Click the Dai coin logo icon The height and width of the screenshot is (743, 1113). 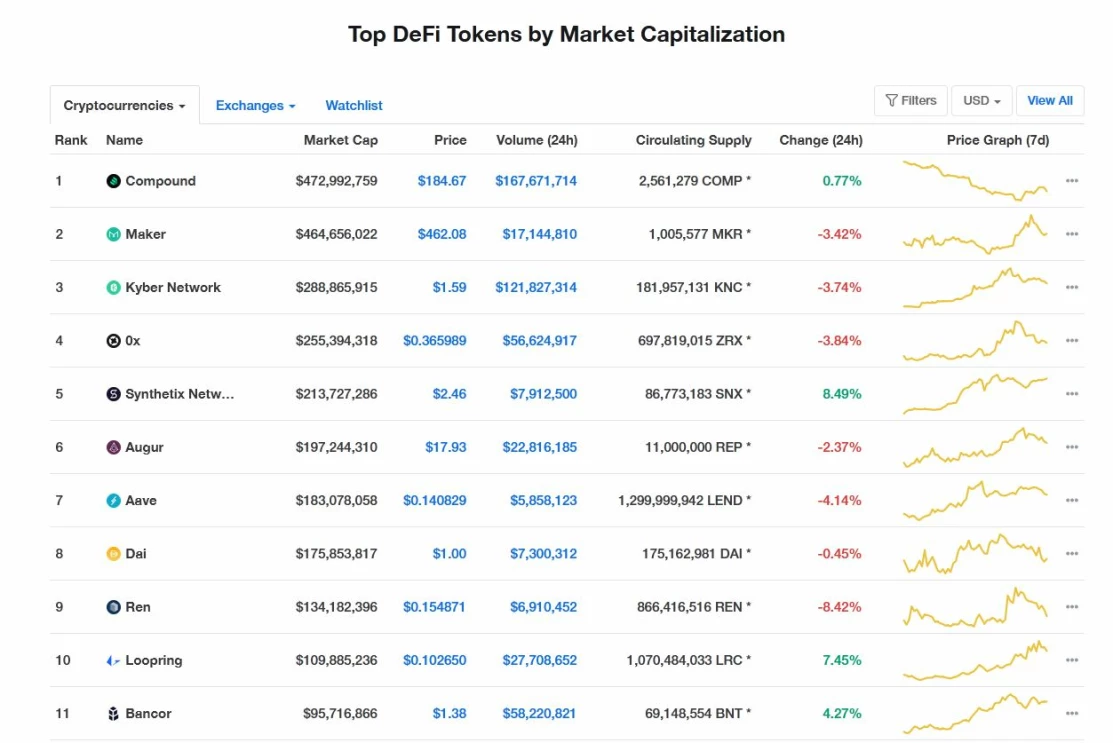114,554
